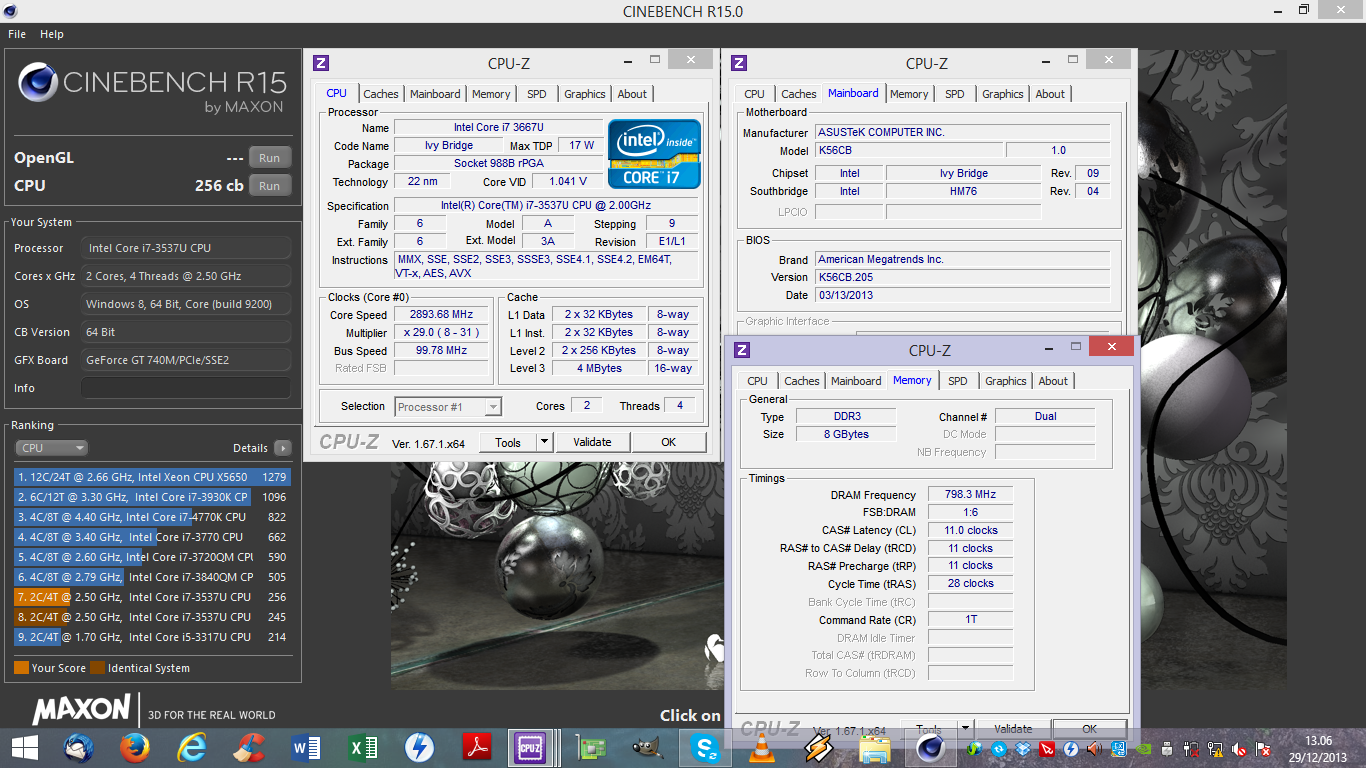Open the Daemon Tools lightning taskbar icon

click(419, 747)
